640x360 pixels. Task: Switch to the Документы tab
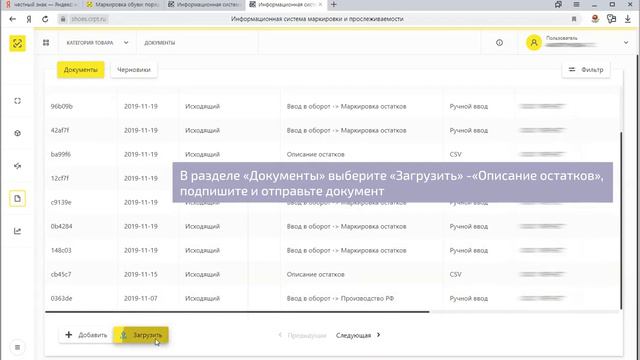[x=80, y=70]
